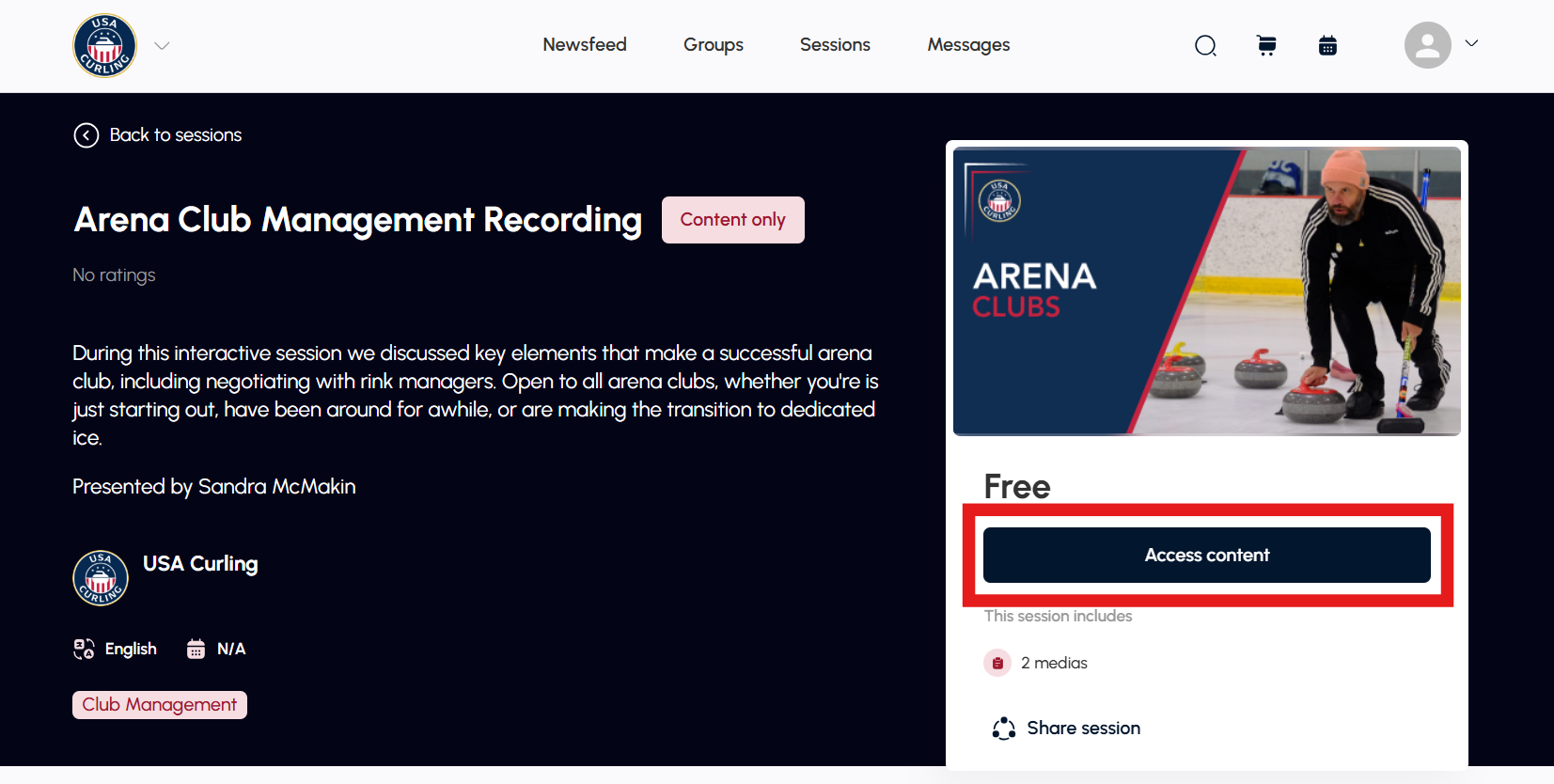This screenshot has width=1554, height=784.
Task: Open the Arena Clubs session thumbnail
Action: (x=1207, y=291)
